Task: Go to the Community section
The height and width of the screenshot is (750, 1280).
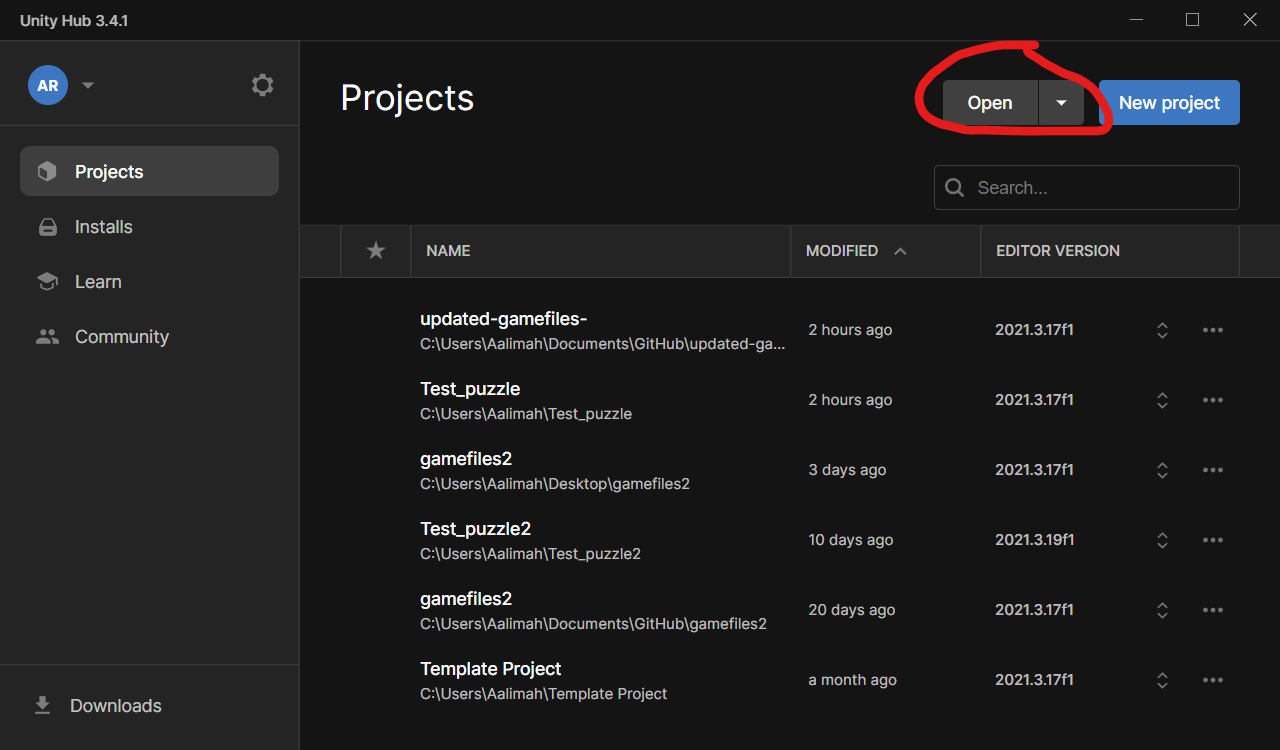Action: point(121,336)
